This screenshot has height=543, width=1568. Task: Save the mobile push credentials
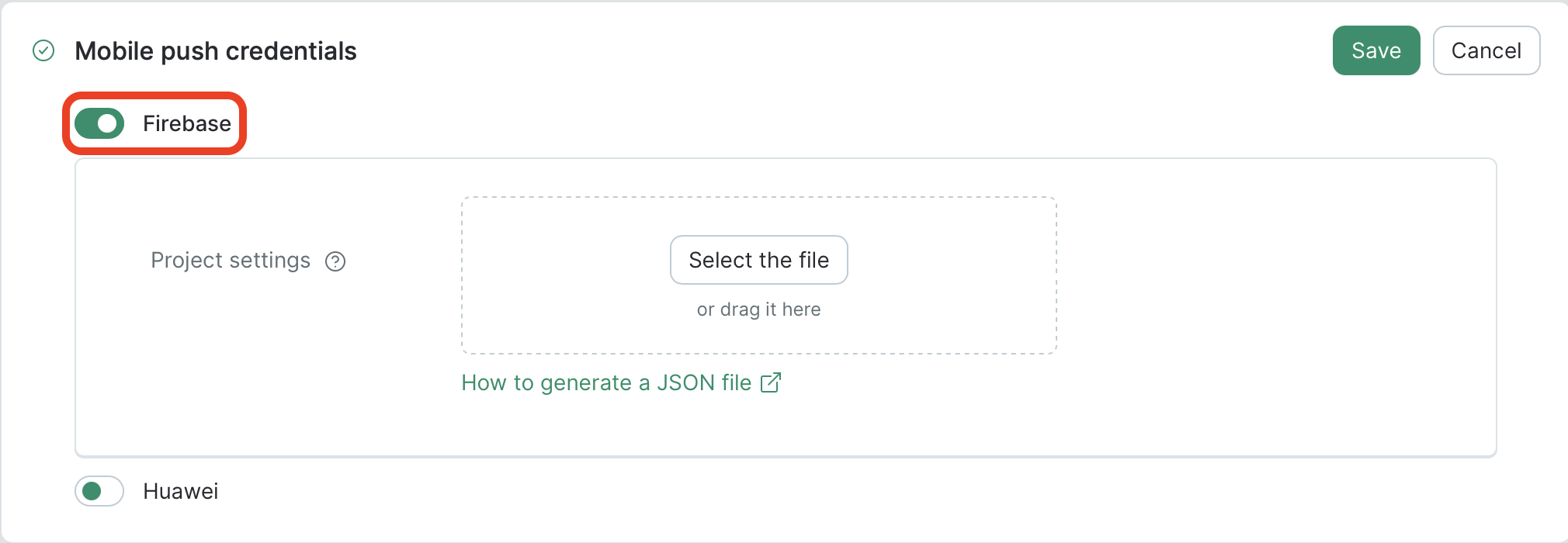(x=1376, y=50)
